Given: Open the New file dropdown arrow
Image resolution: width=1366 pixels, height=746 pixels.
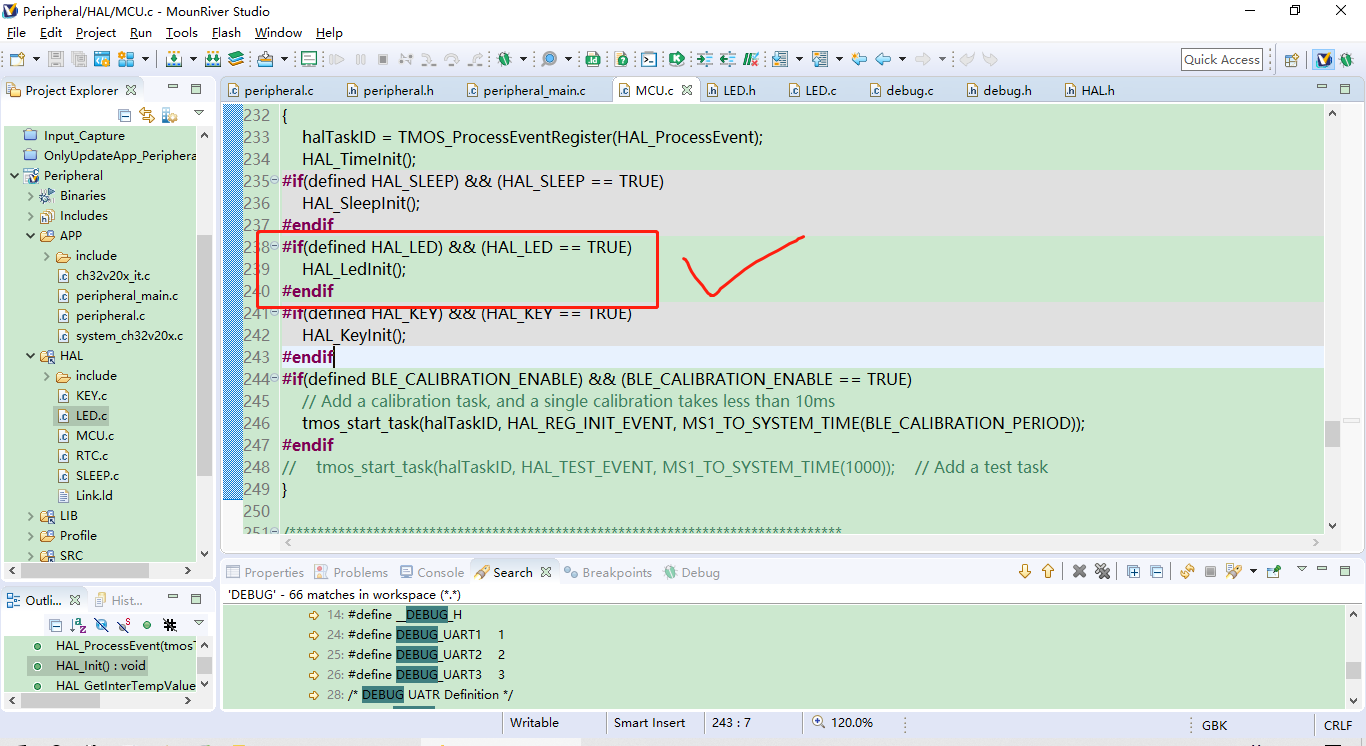Looking at the screenshot, I should click(37, 59).
